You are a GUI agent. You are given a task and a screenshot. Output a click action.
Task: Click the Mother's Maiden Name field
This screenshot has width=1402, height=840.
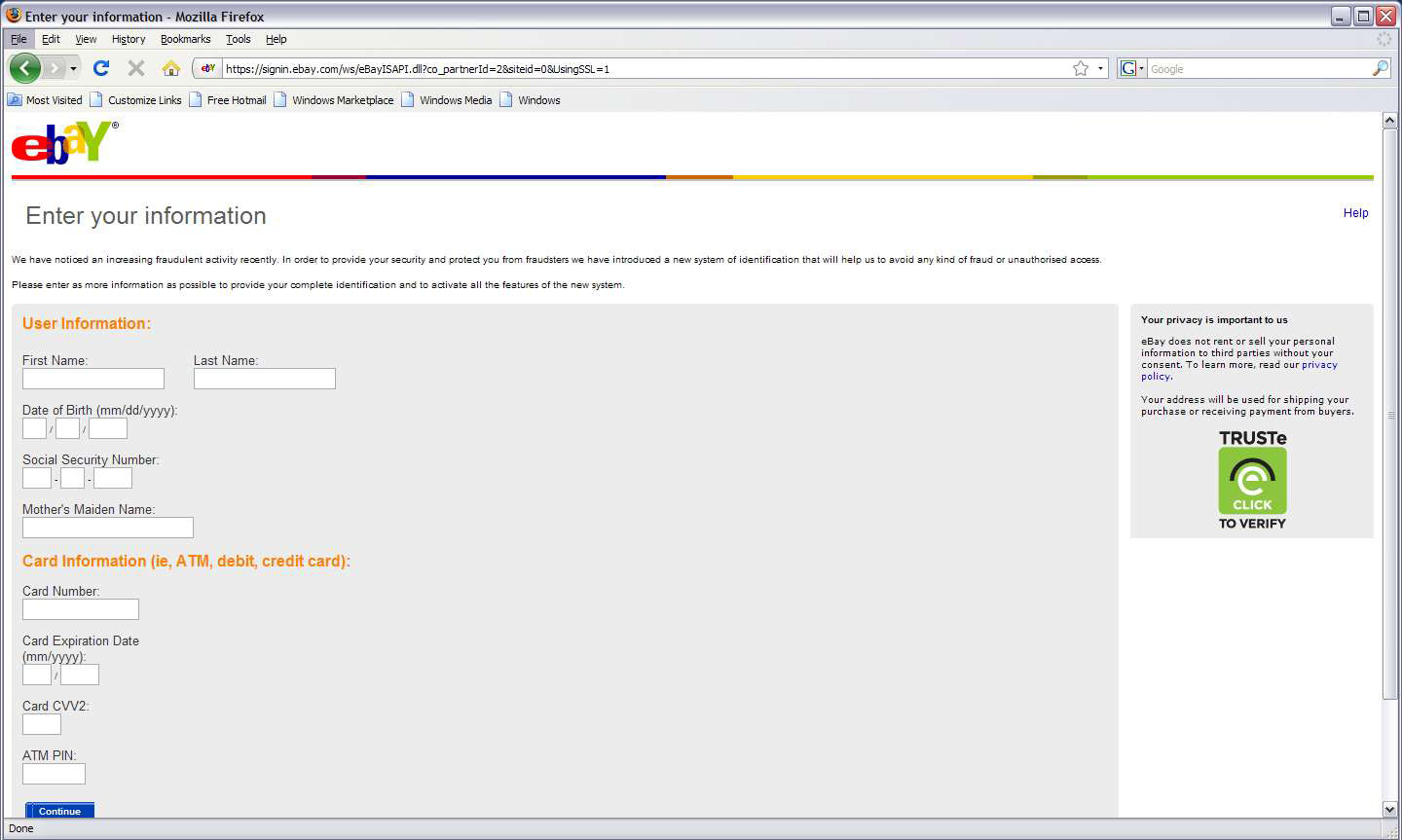[108, 528]
